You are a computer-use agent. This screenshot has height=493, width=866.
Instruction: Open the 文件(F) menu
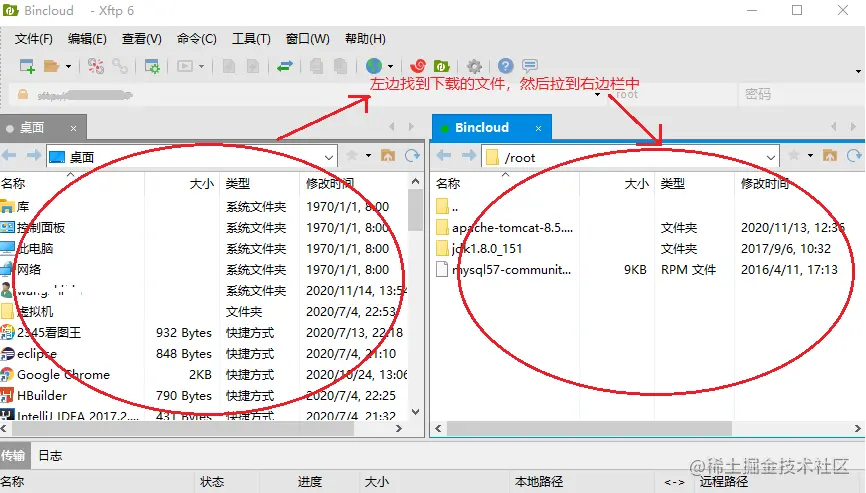tap(34, 39)
